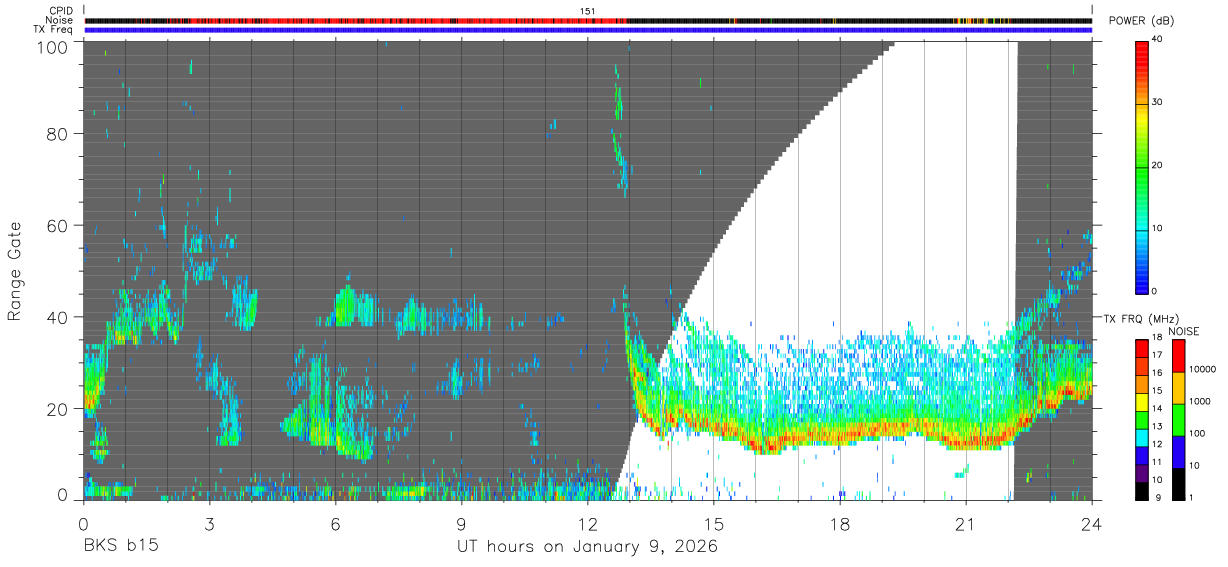1228x567 pixels.
Task: Click the BKS b15 radar label
Action: [x=120, y=547]
